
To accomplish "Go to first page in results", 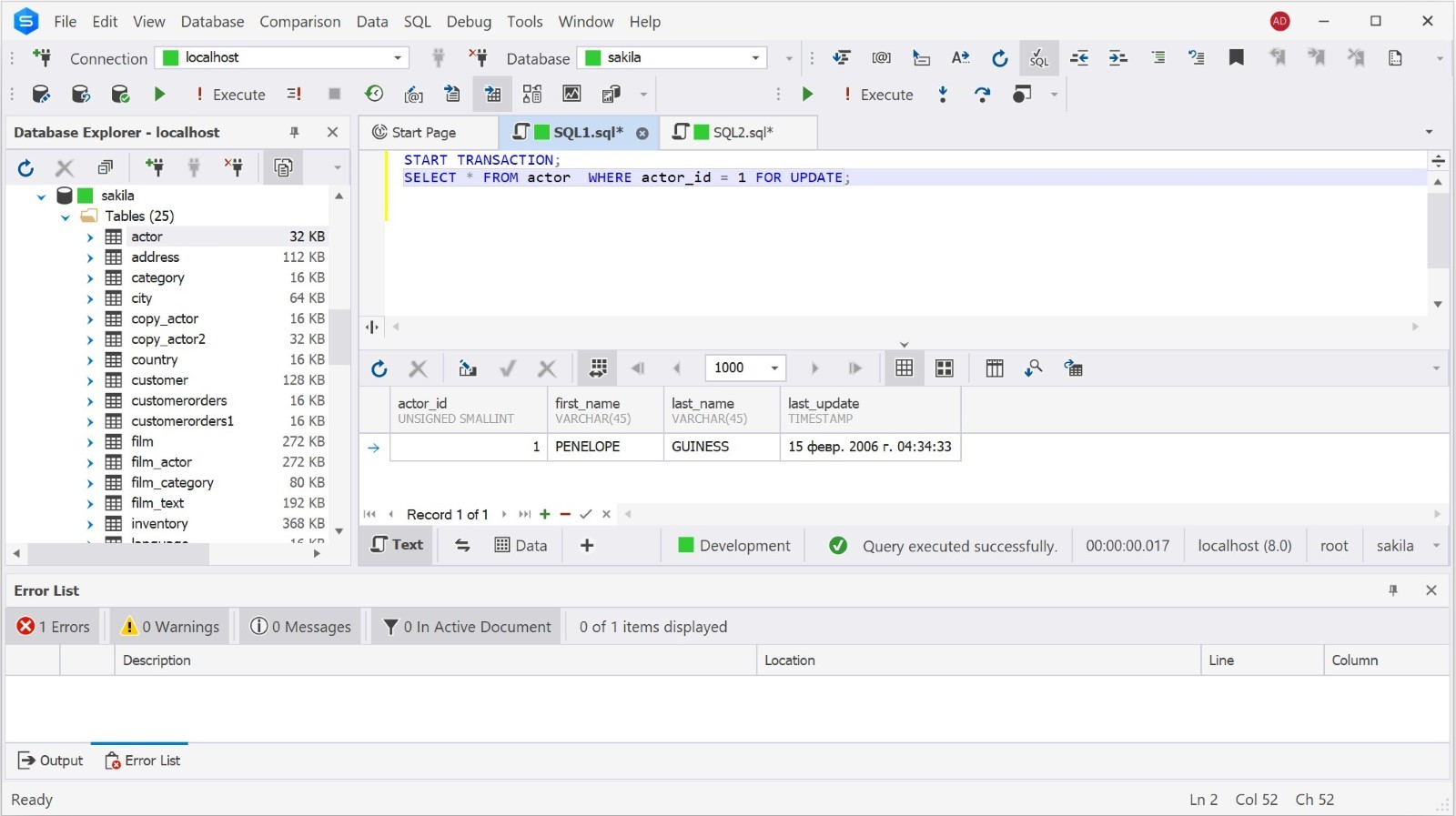I will pyautogui.click(x=638, y=368).
